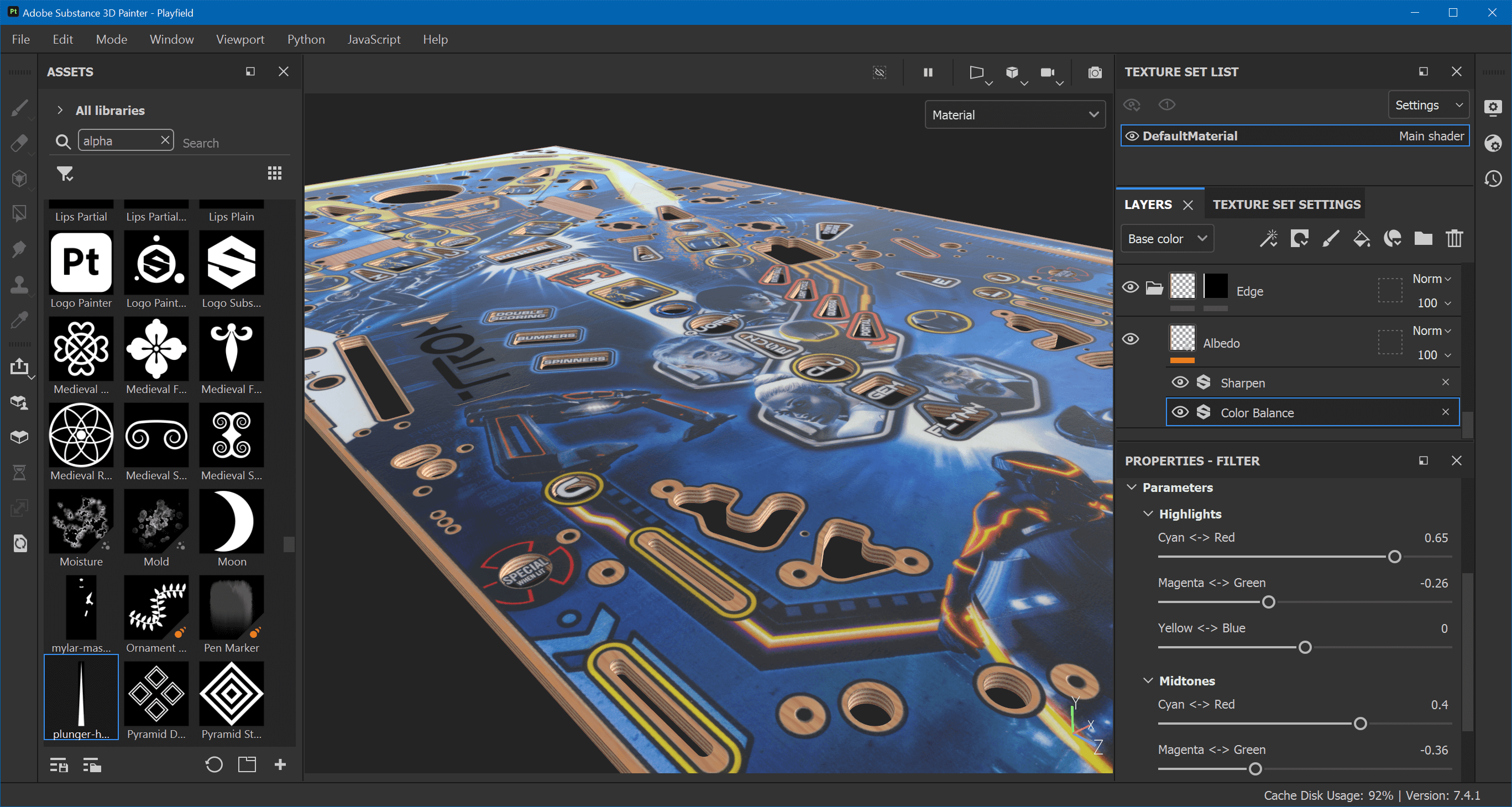Click the Pause engine computations button
Viewport: 1512px width, 807px height.
coord(928,72)
